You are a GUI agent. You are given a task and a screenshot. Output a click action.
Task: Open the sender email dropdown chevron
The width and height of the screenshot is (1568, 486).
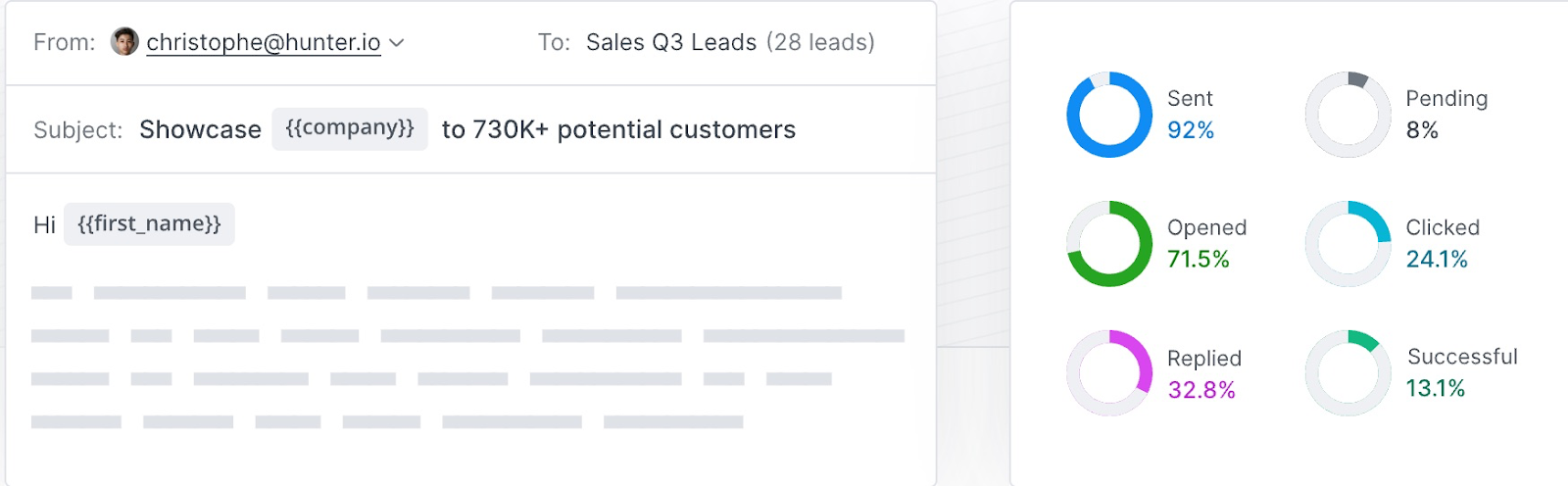[x=396, y=43]
